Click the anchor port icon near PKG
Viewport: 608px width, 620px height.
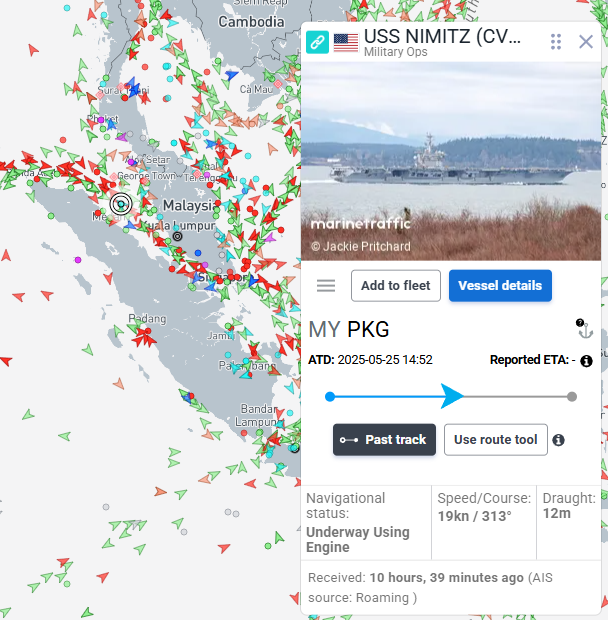tap(585, 329)
